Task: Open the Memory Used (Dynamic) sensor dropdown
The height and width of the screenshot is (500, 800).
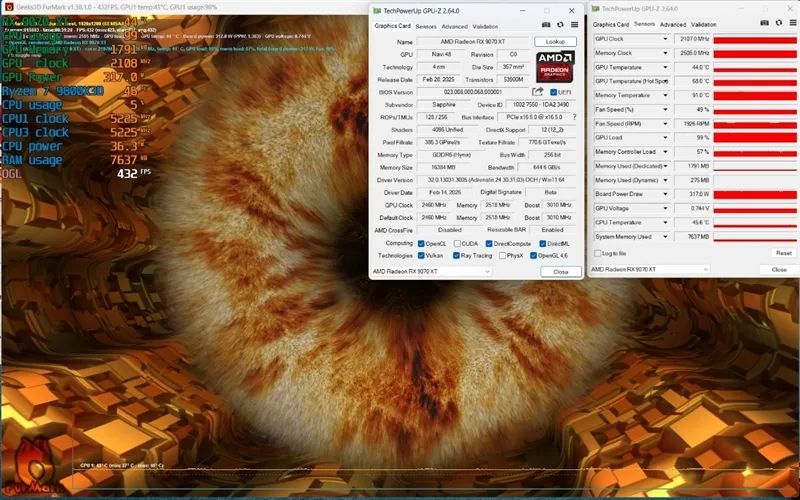Action: pos(665,180)
